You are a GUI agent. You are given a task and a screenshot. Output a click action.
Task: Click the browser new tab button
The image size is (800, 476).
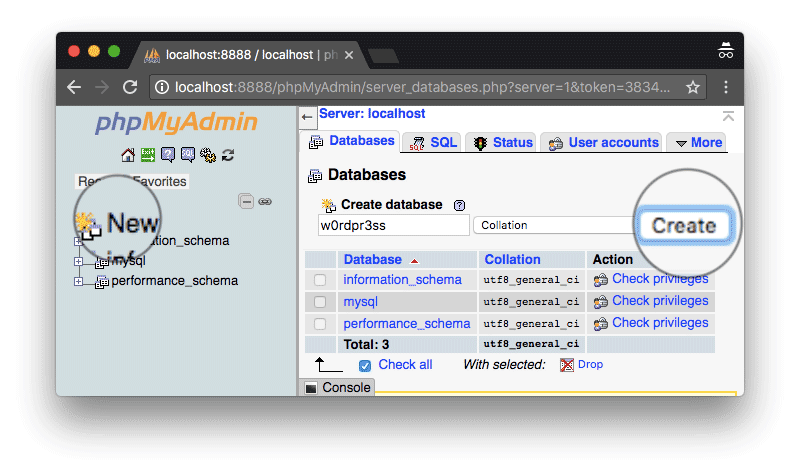(384, 56)
